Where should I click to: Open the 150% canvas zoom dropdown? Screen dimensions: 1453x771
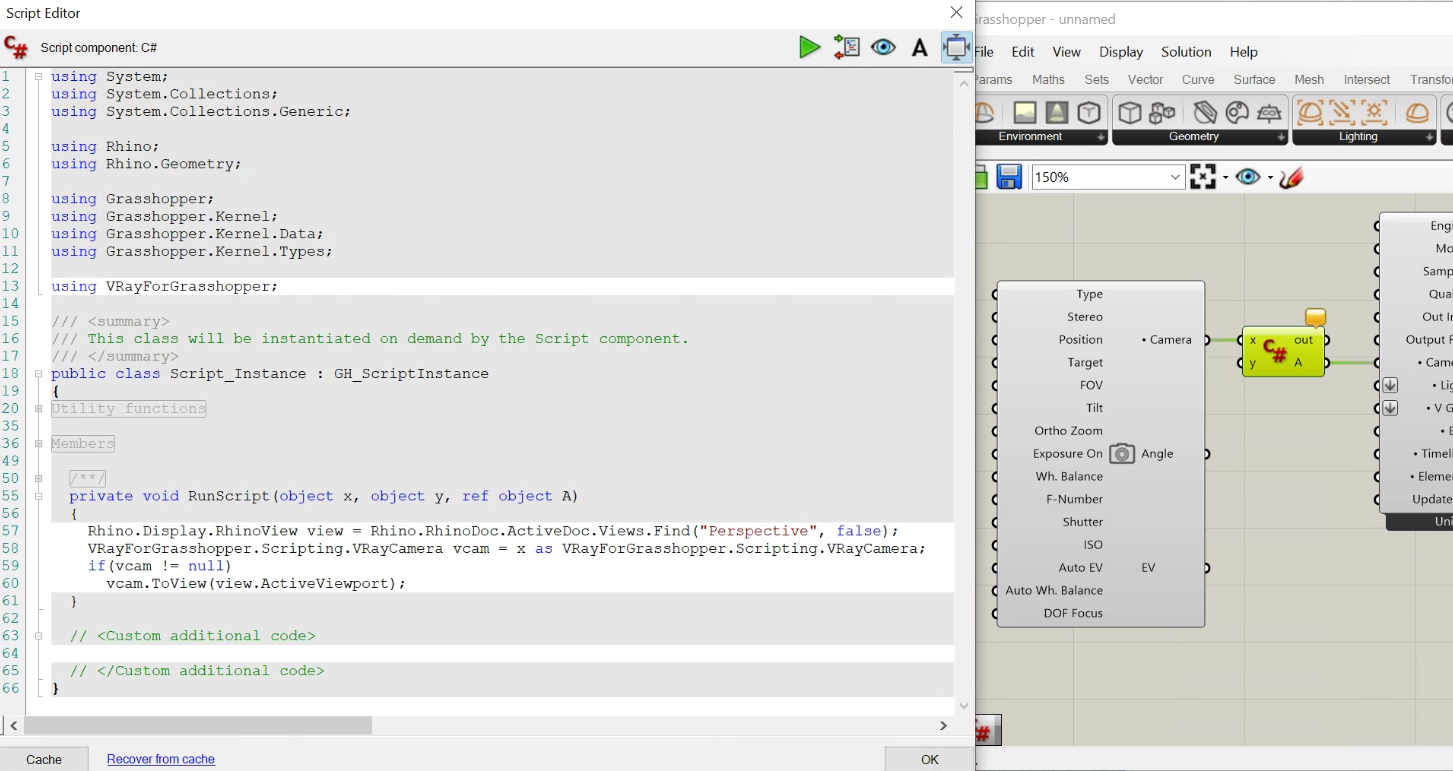point(1176,177)
